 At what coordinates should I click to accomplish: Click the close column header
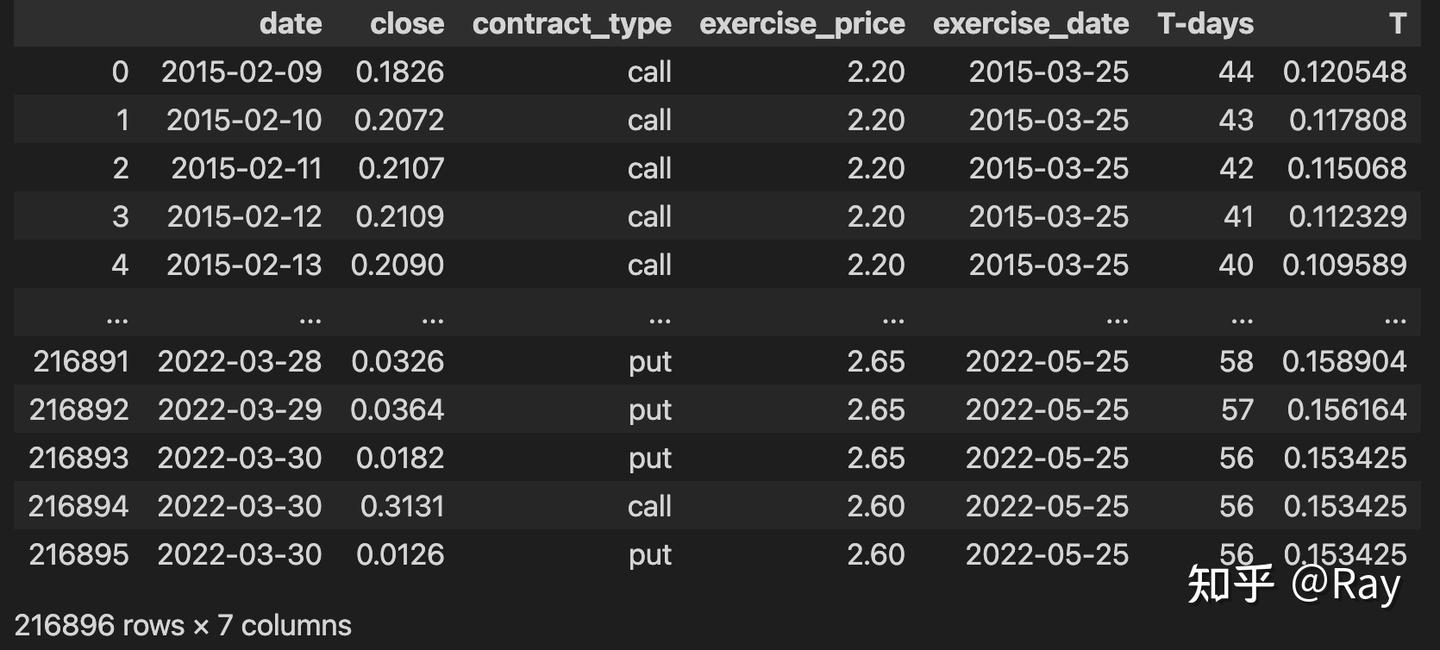[407, 24]
